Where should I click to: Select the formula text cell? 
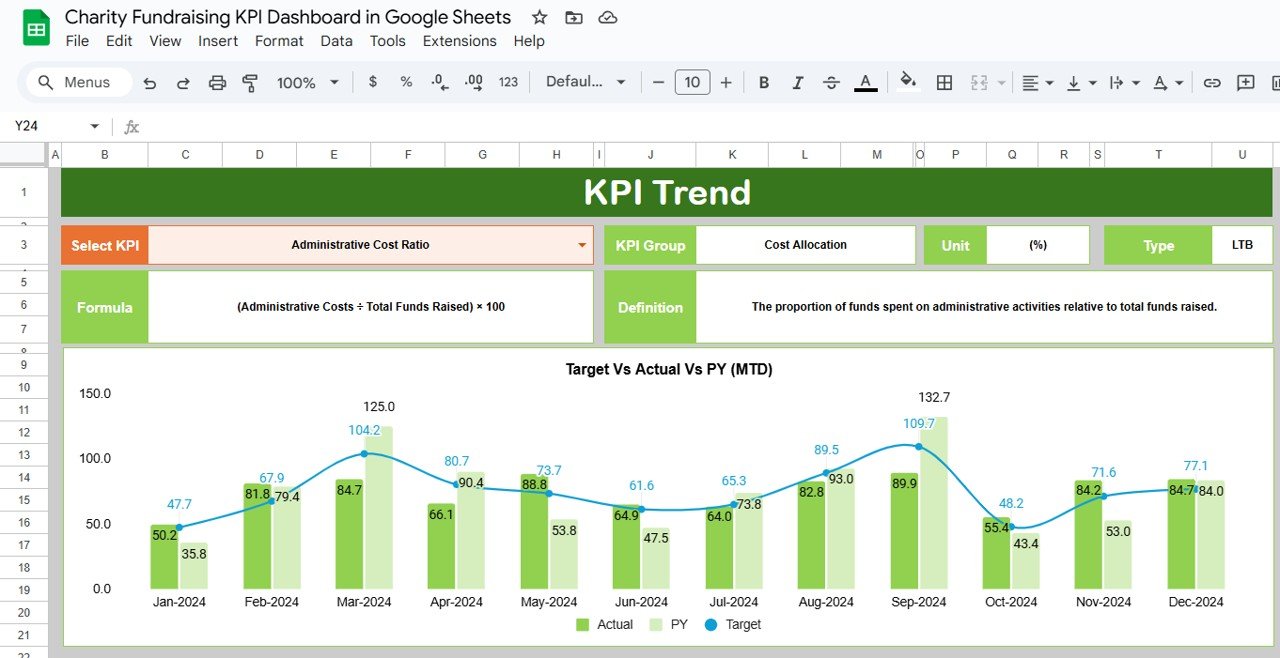click(x=370, y=307)
